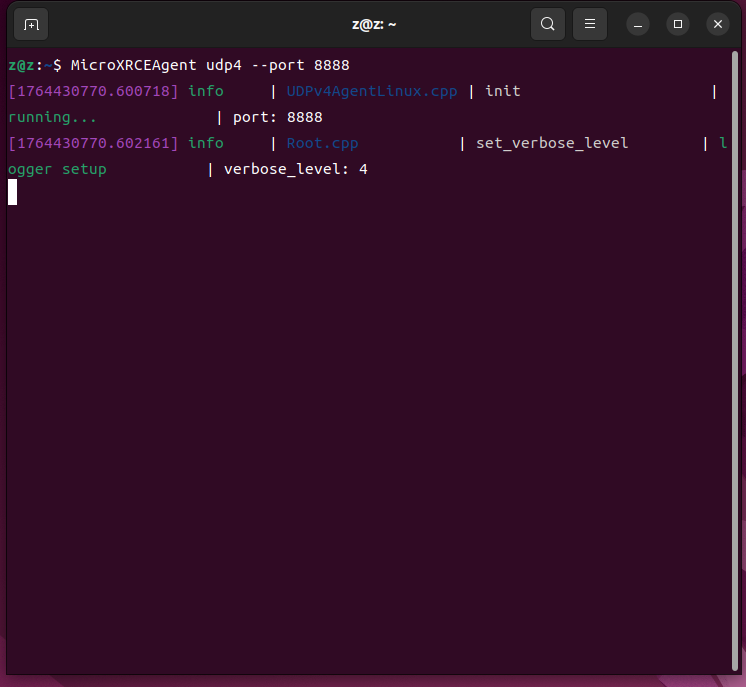Viewport: 746px width, 687px height.
Task: Click the terminal vertical scrollbar
Action: click(735, 360)
